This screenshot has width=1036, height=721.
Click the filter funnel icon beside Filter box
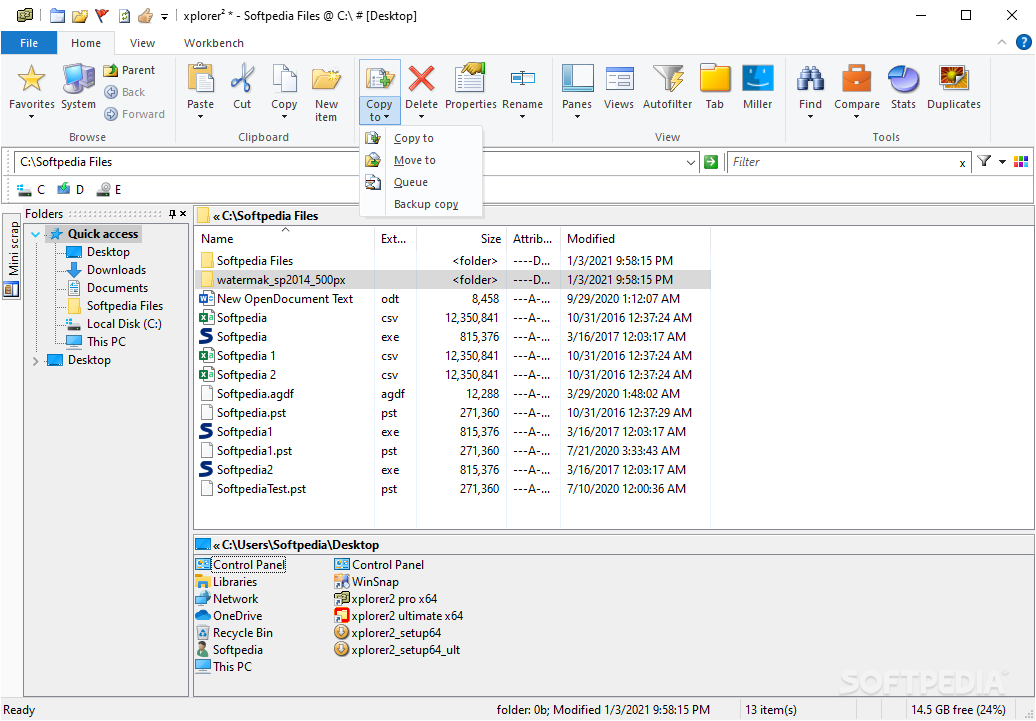(x=984, y=161)
